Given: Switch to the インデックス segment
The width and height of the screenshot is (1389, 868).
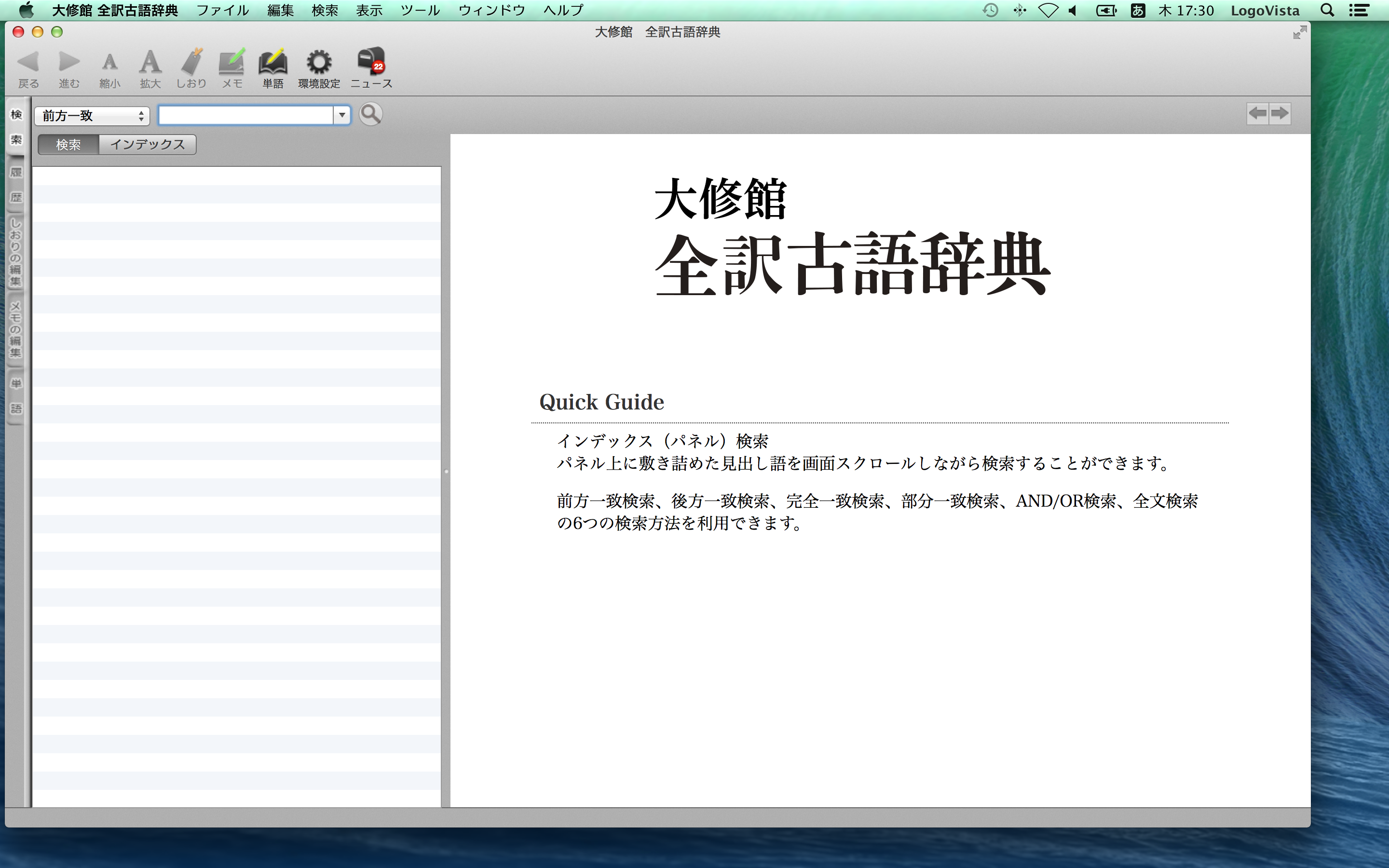Looking at the screenshot, I should click(x=148, y=145).
